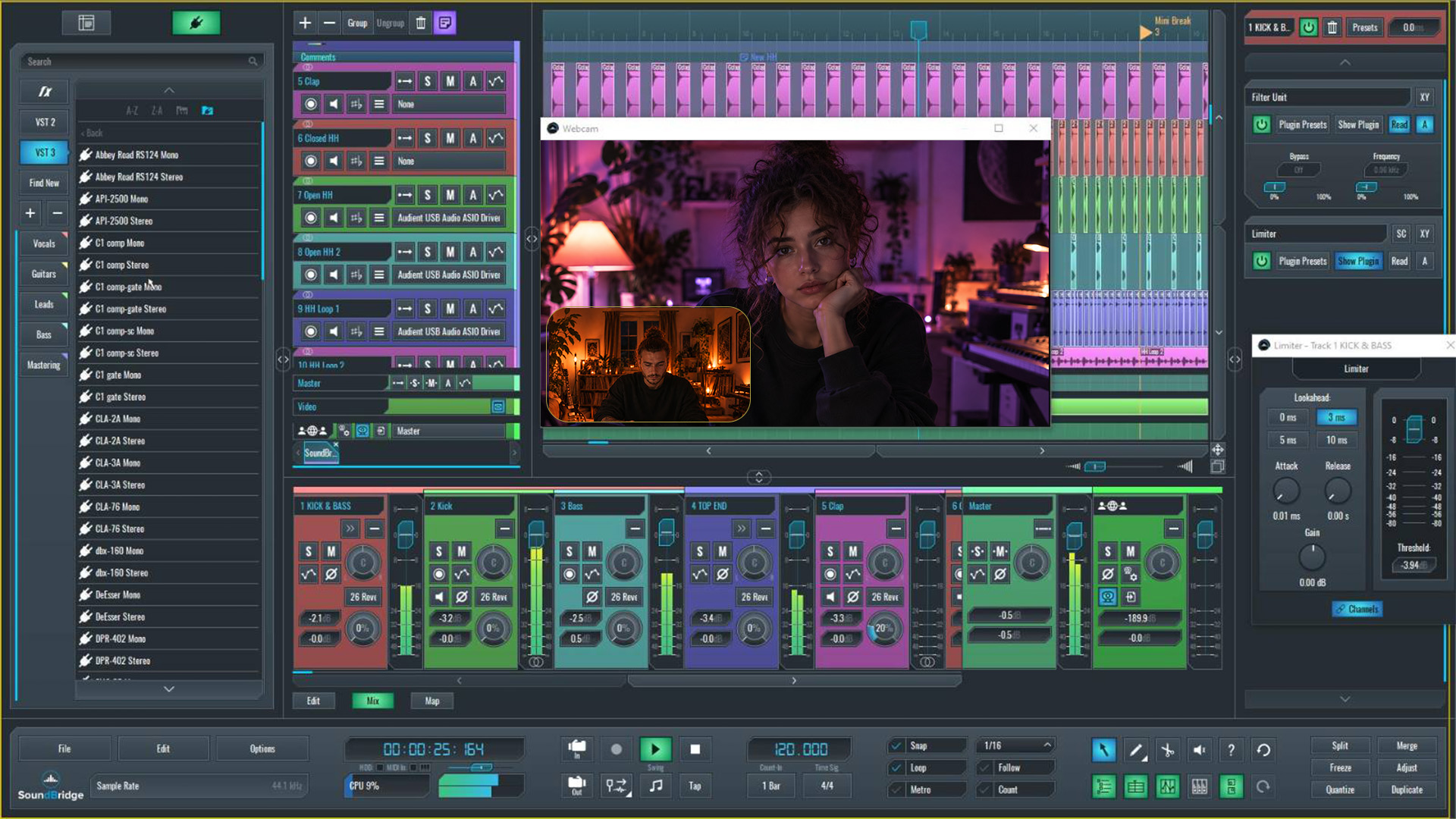Disable the Snap checkbox
Image resolution: width=1456 pixels, height=819 pixels.
click(x=896, y=746)
